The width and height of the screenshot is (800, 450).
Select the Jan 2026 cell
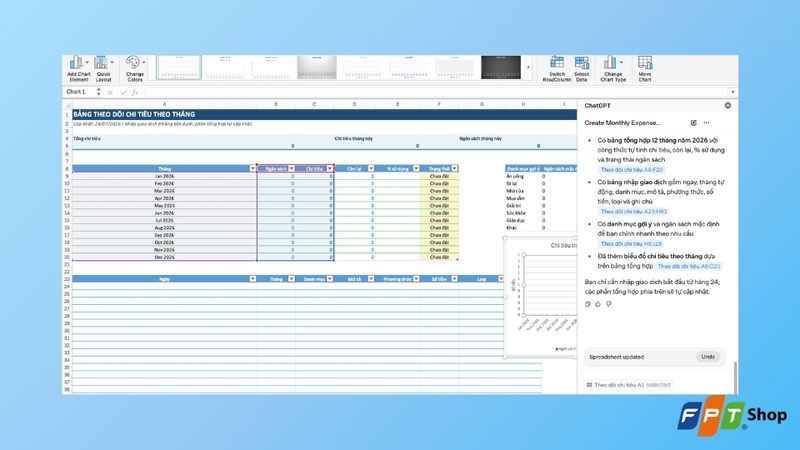click(164, 176)
